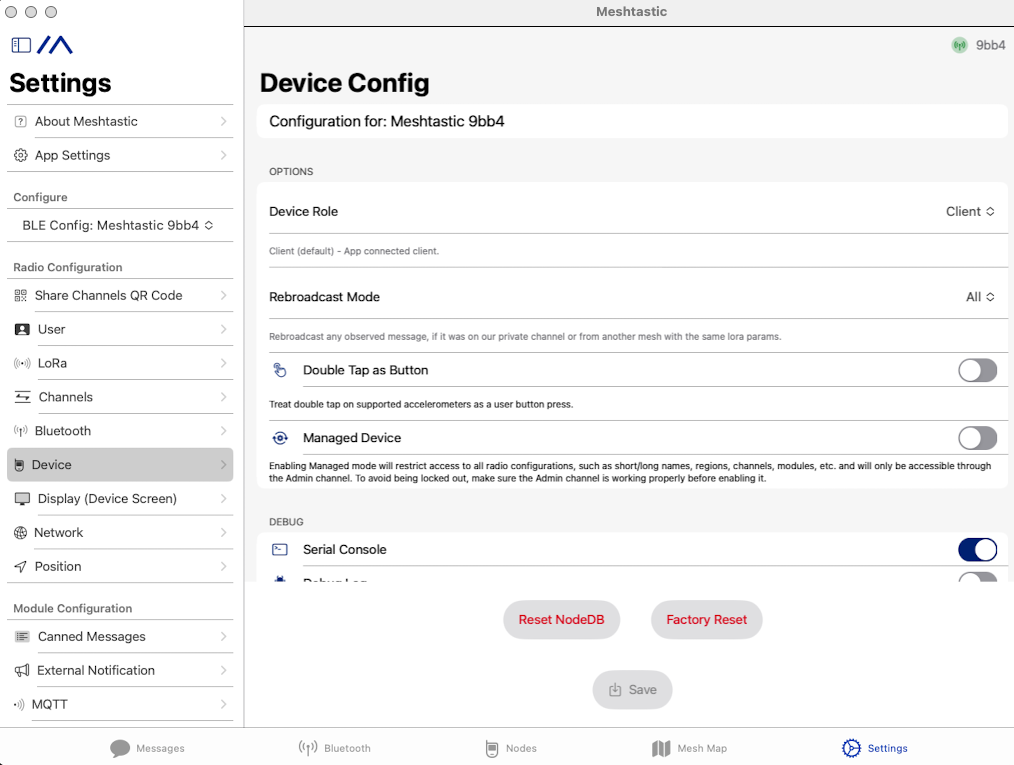Screen dimensions: 1014x765
Task: Click the Messages speech bubble icon
Action: pyautogui.click(x=120, y=748)
